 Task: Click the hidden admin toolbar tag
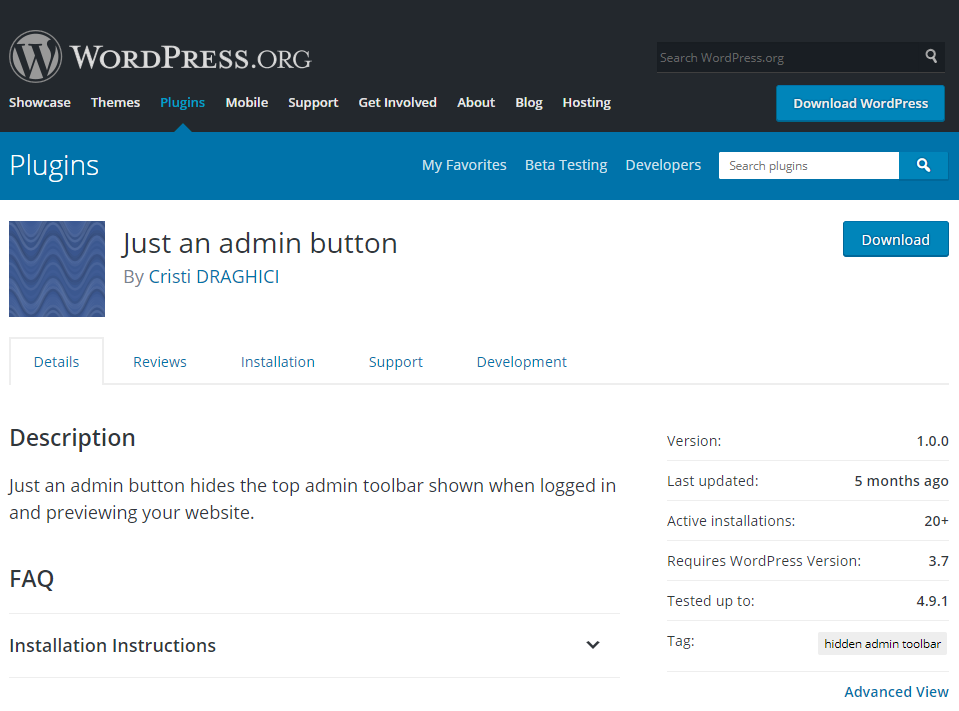[x=883, y=644]
